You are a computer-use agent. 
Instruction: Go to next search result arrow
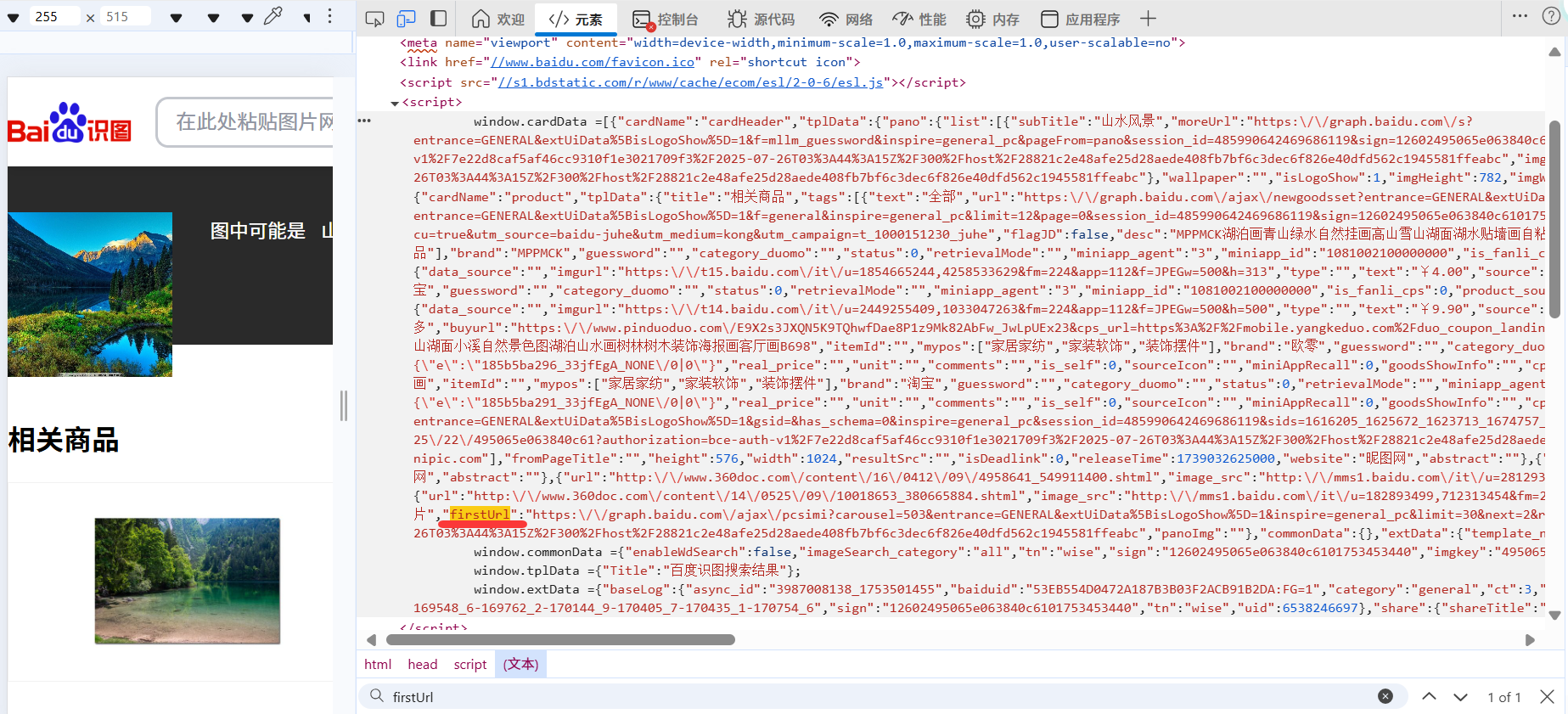click(x=1460, y=696)
